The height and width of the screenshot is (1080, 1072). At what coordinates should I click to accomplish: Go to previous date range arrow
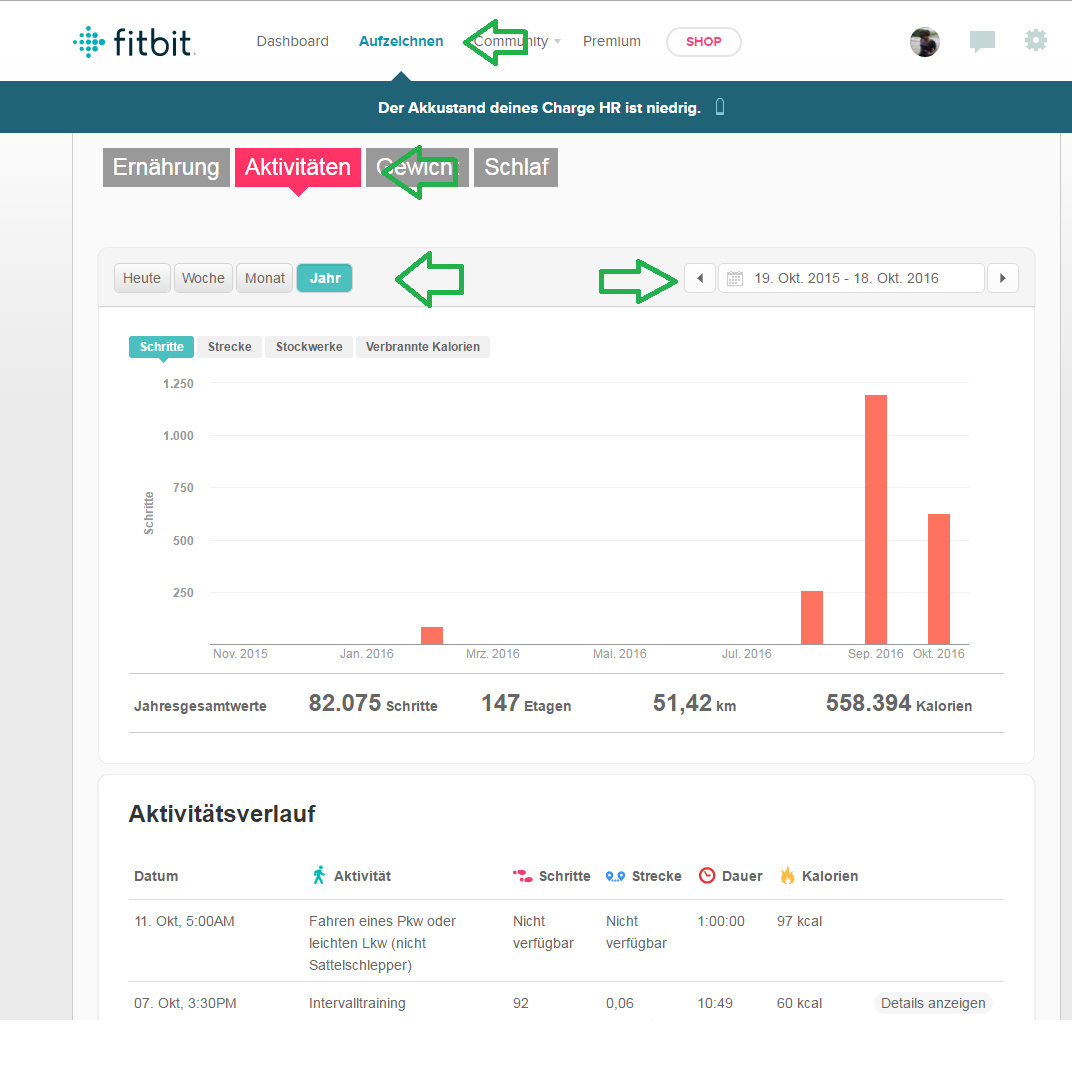pos(700,278)
